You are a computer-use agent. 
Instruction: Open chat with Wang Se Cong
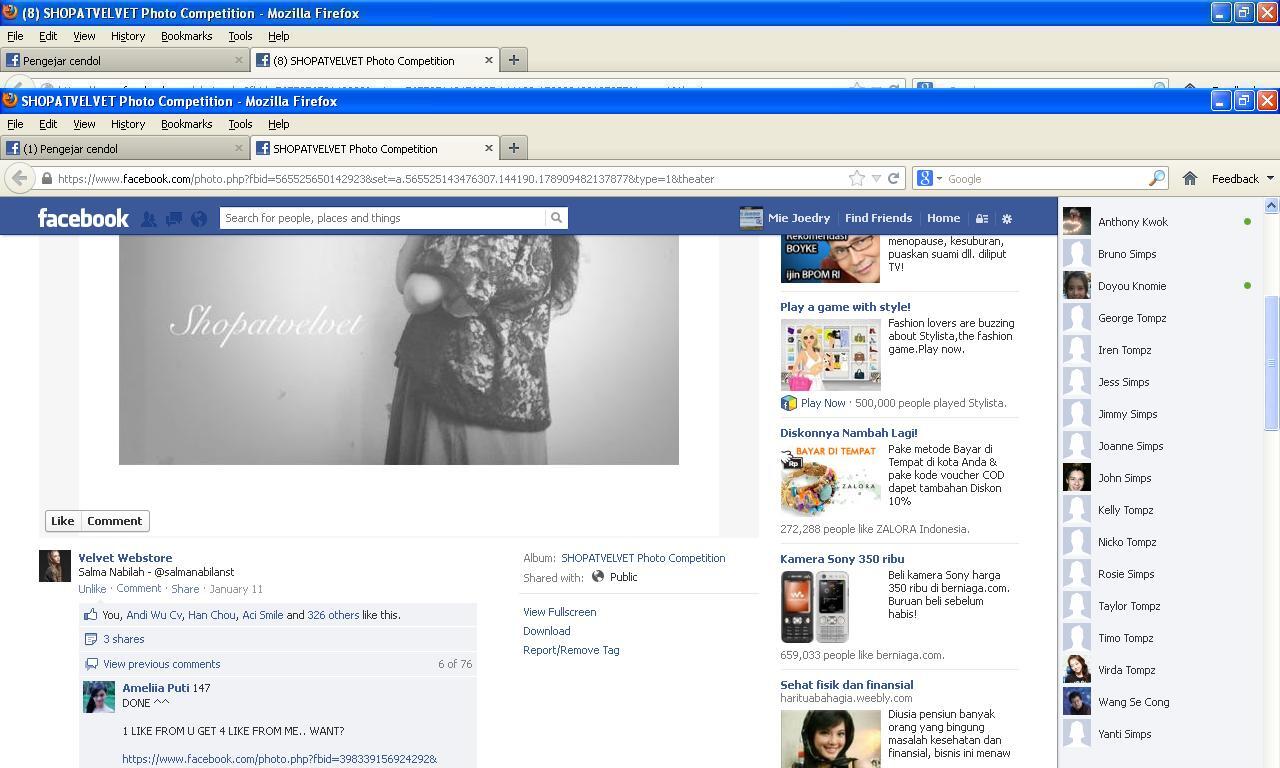pyautogui.click(x=1158, y=702)
